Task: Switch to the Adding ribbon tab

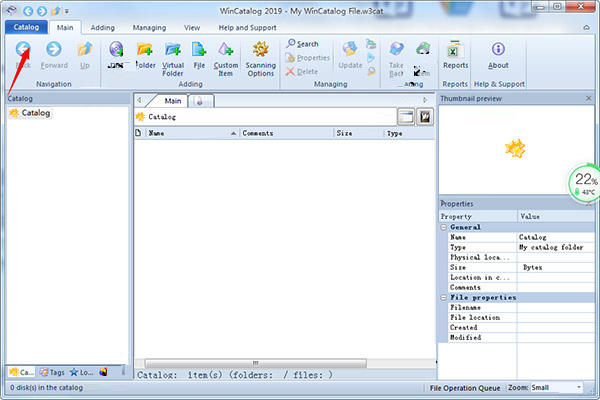Action: click(102, 28)
